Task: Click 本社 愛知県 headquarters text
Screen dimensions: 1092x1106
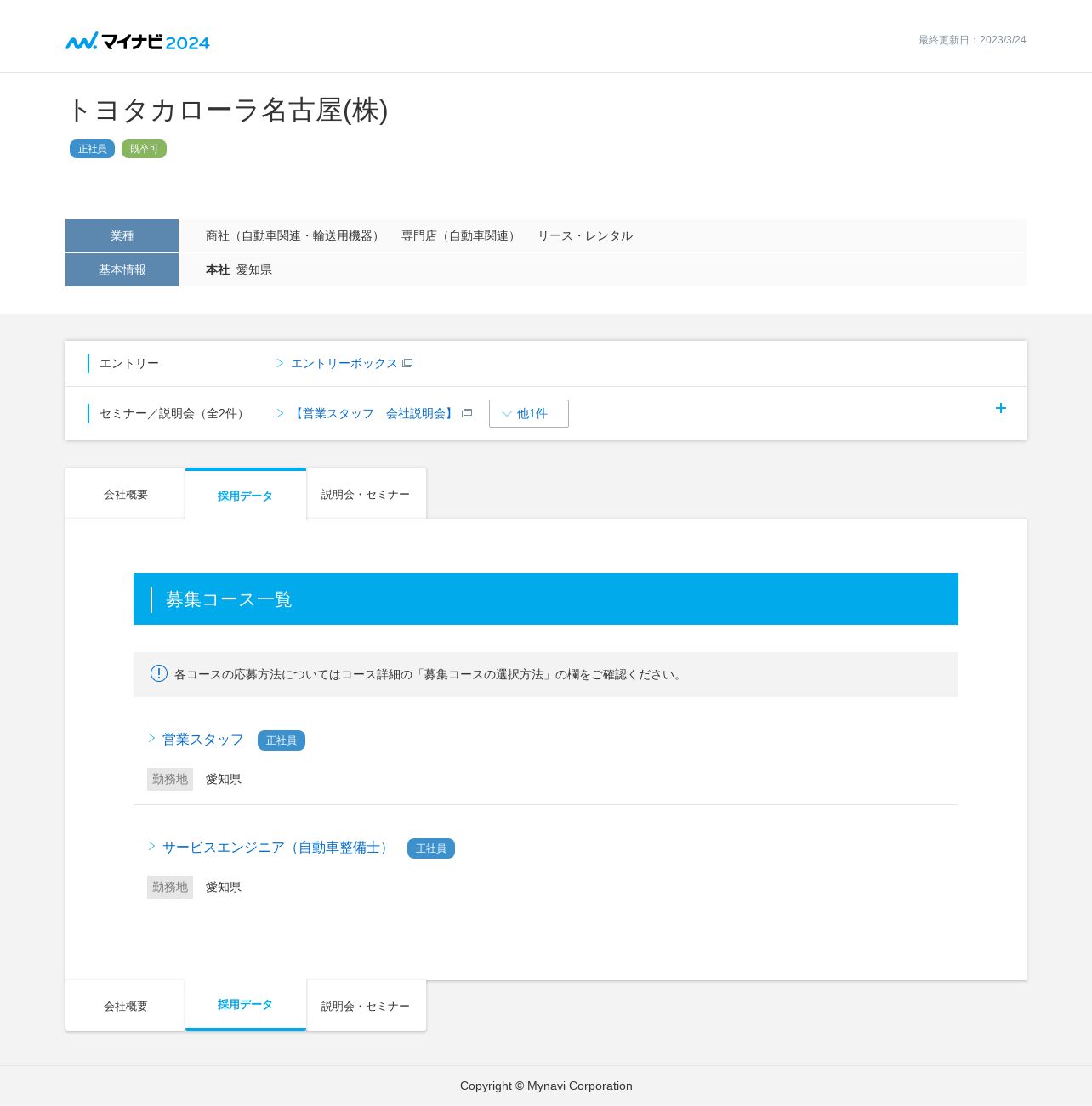Action: point(239,269)
